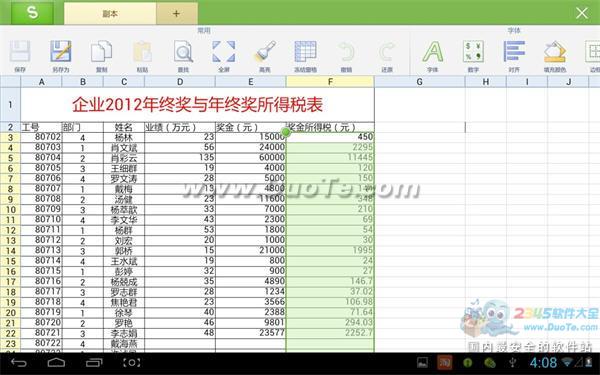The width and height of the screenshot is (600, 375).
Task: Click the cell containing 21000
Action: point(251,251)
